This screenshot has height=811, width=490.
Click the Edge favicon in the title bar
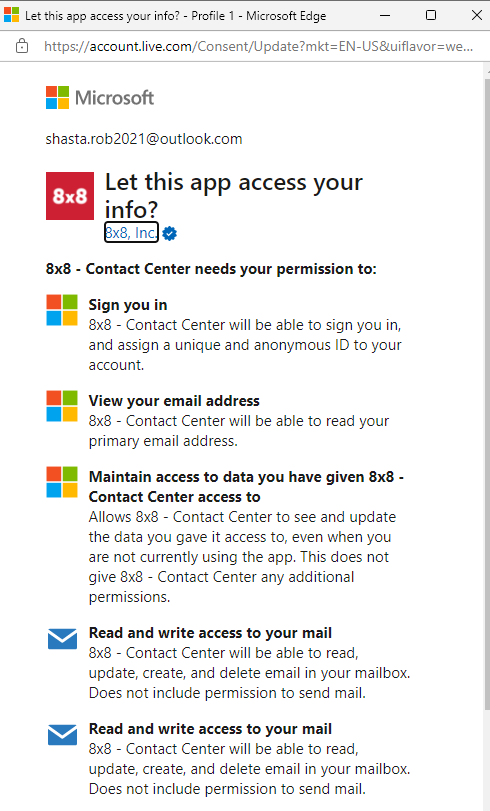[x=11, y=15]
